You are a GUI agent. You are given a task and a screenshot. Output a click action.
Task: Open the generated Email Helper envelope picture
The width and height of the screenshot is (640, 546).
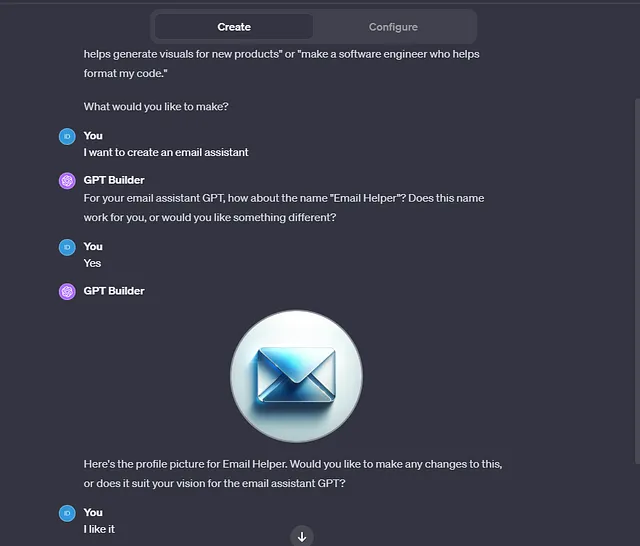pyautogui.click(x=296, y=376)
